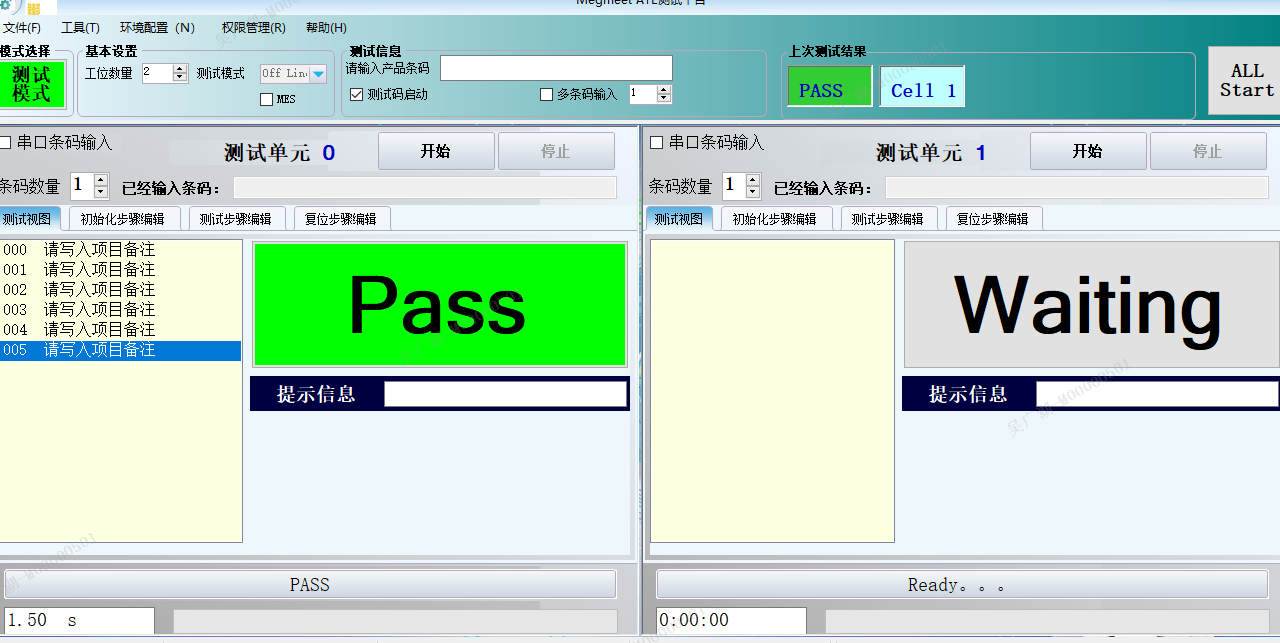Click the PASS status bar in unit 0
Viewport: 1280px width, 643px height.
tap(310, 585)
